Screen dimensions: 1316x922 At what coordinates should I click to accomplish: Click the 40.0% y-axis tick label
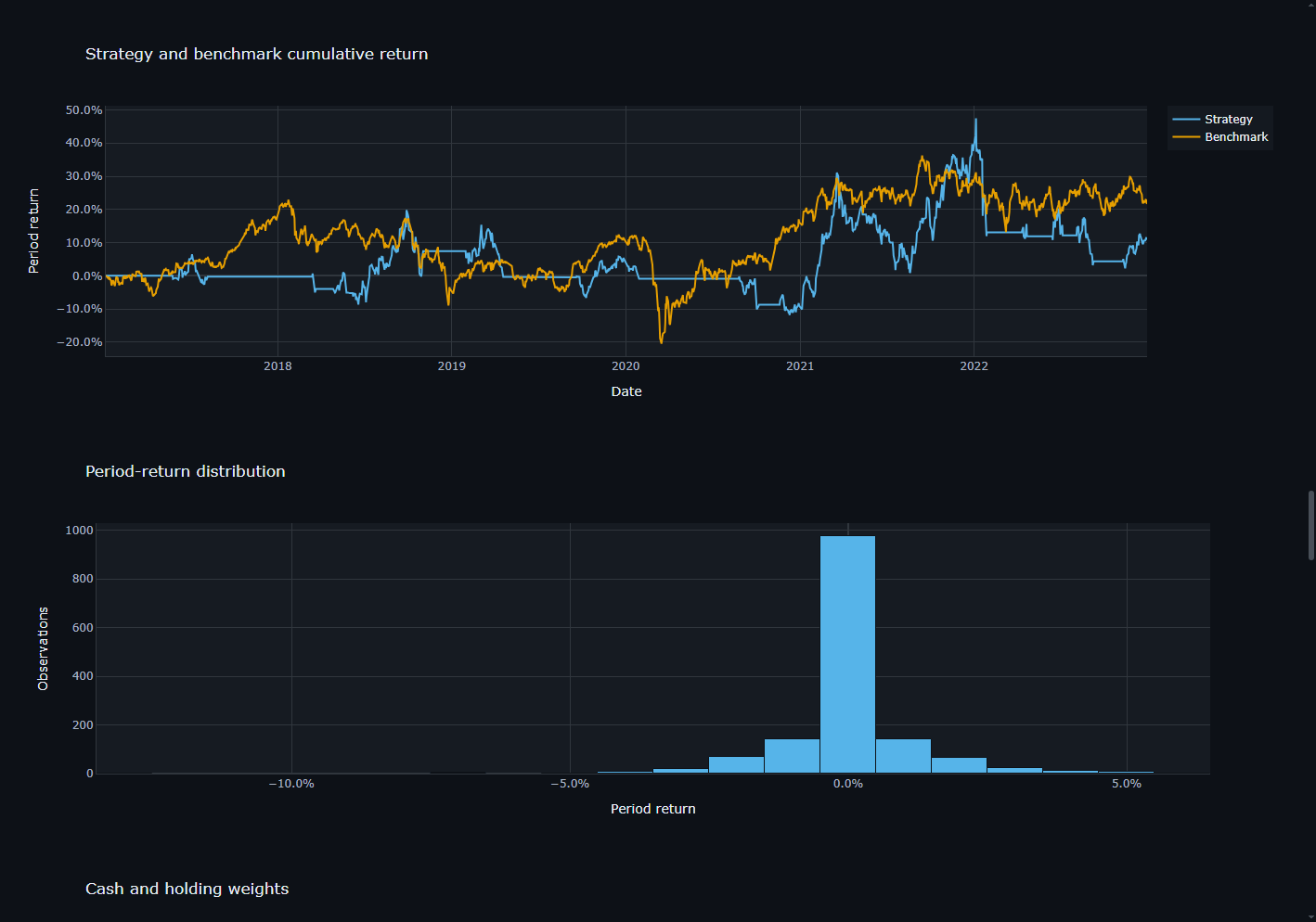click(x=84, y=143)
